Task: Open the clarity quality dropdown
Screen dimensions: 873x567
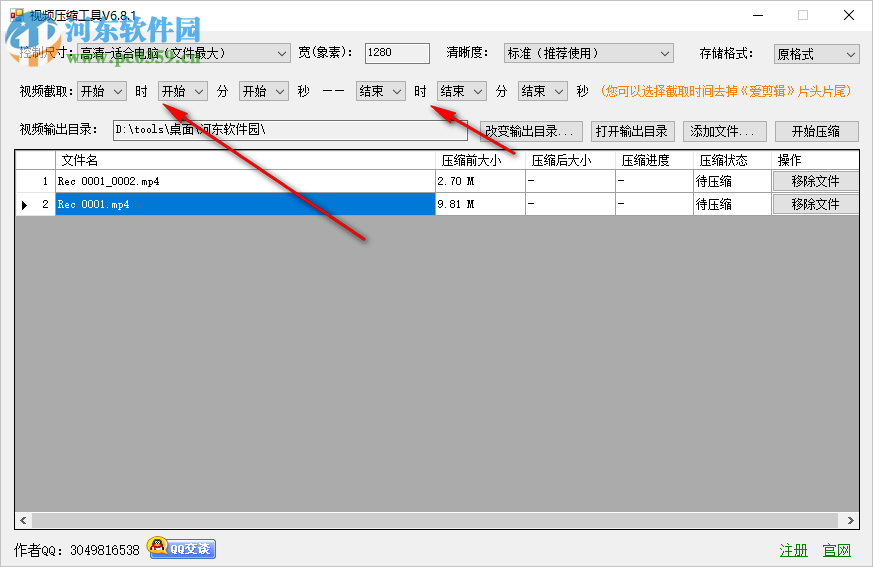Action: pyautogui.click(x=588, y=53)
